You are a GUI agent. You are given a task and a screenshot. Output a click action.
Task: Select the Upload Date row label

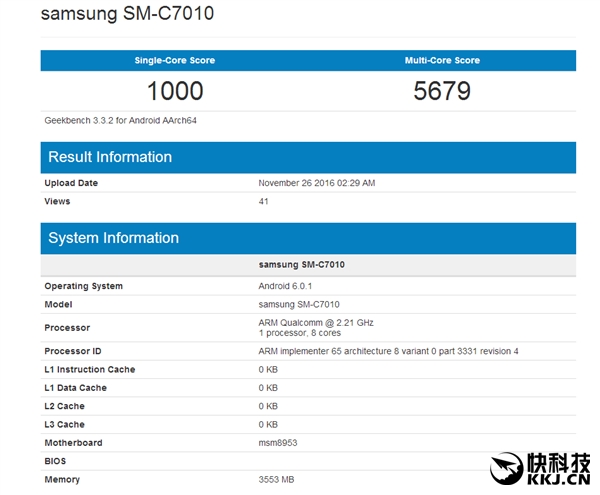(x=71, y=183)
